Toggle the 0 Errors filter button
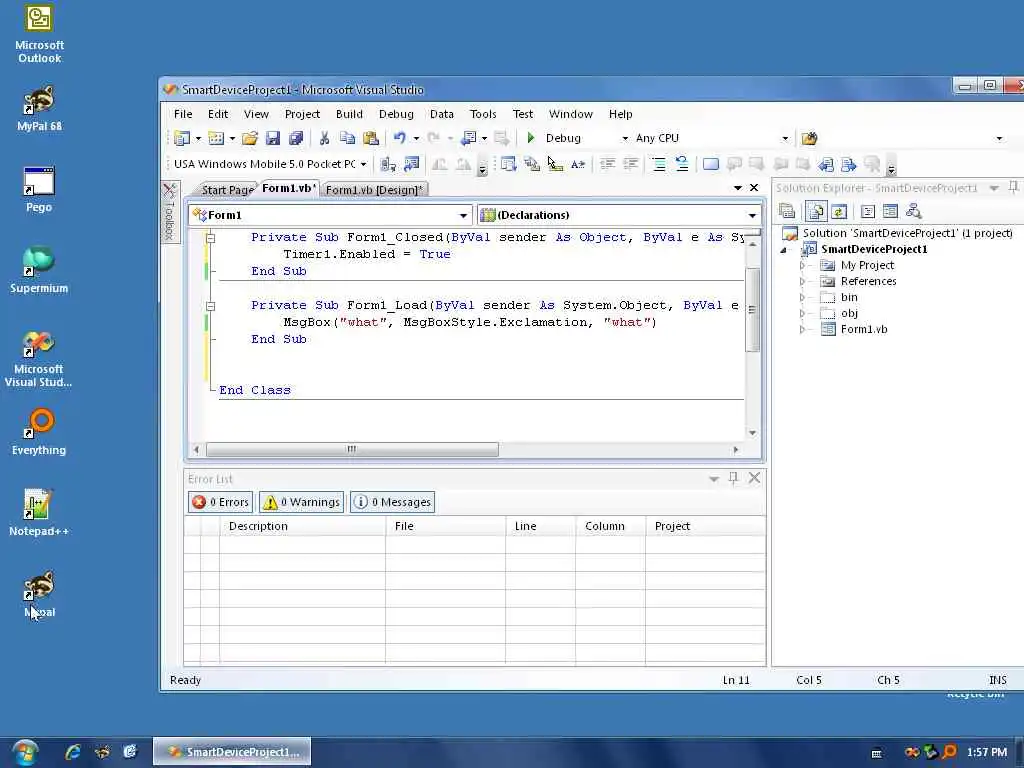Screen dimensions: 1024x768 tap(221, 502)
